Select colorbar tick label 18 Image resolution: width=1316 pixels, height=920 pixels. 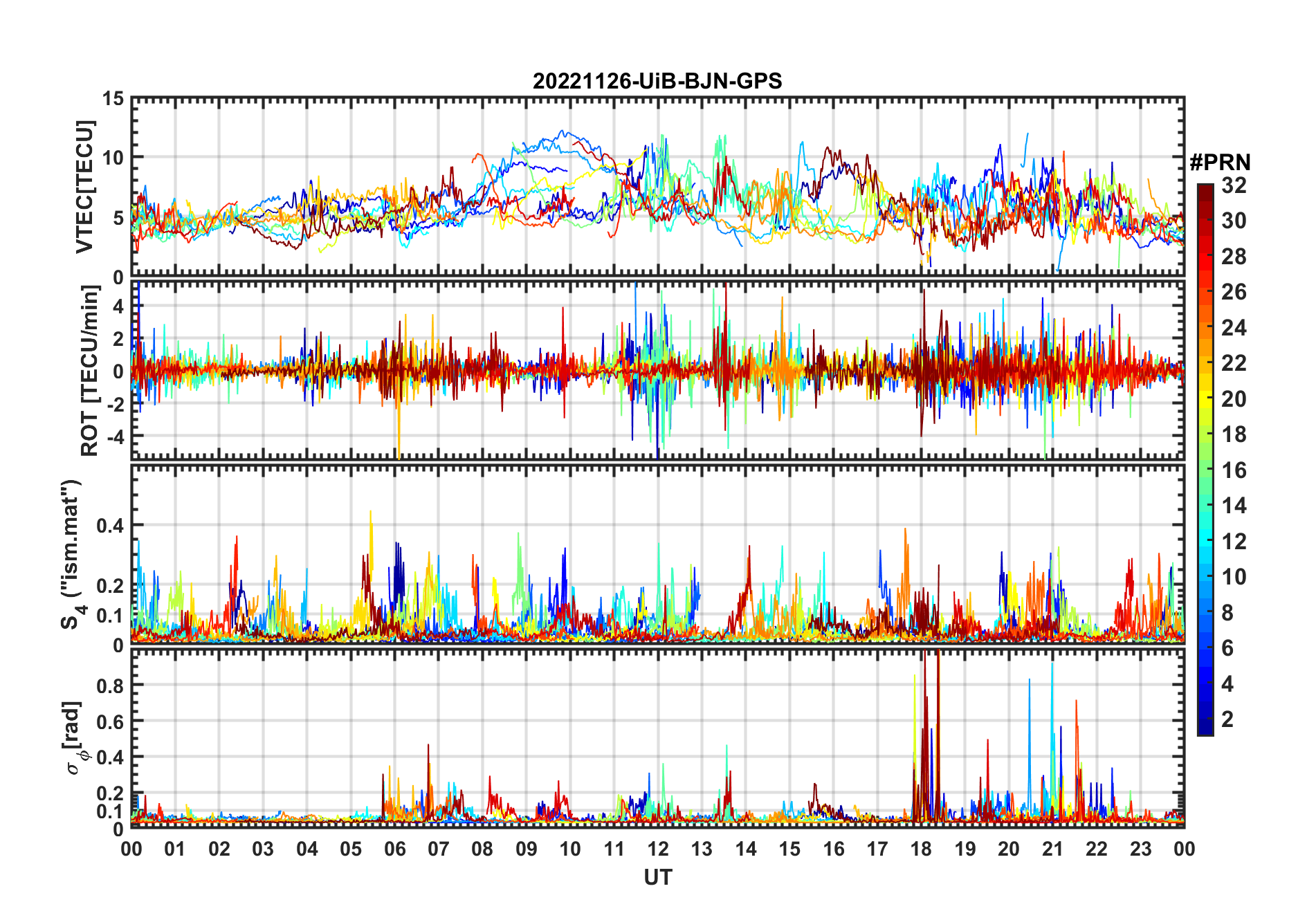pyautogui.click(x=1234, y=434)
